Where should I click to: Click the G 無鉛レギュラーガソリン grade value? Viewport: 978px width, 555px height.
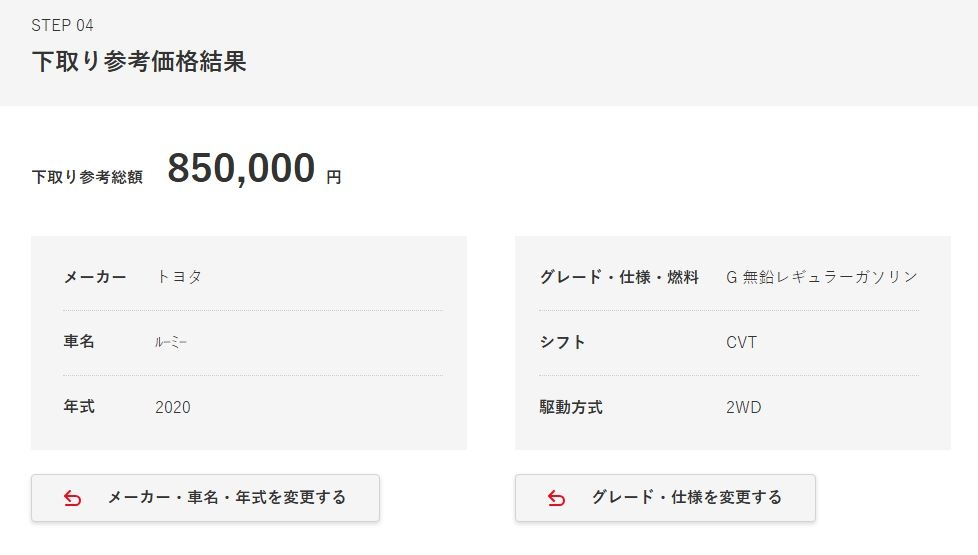[x=821, y=277]
